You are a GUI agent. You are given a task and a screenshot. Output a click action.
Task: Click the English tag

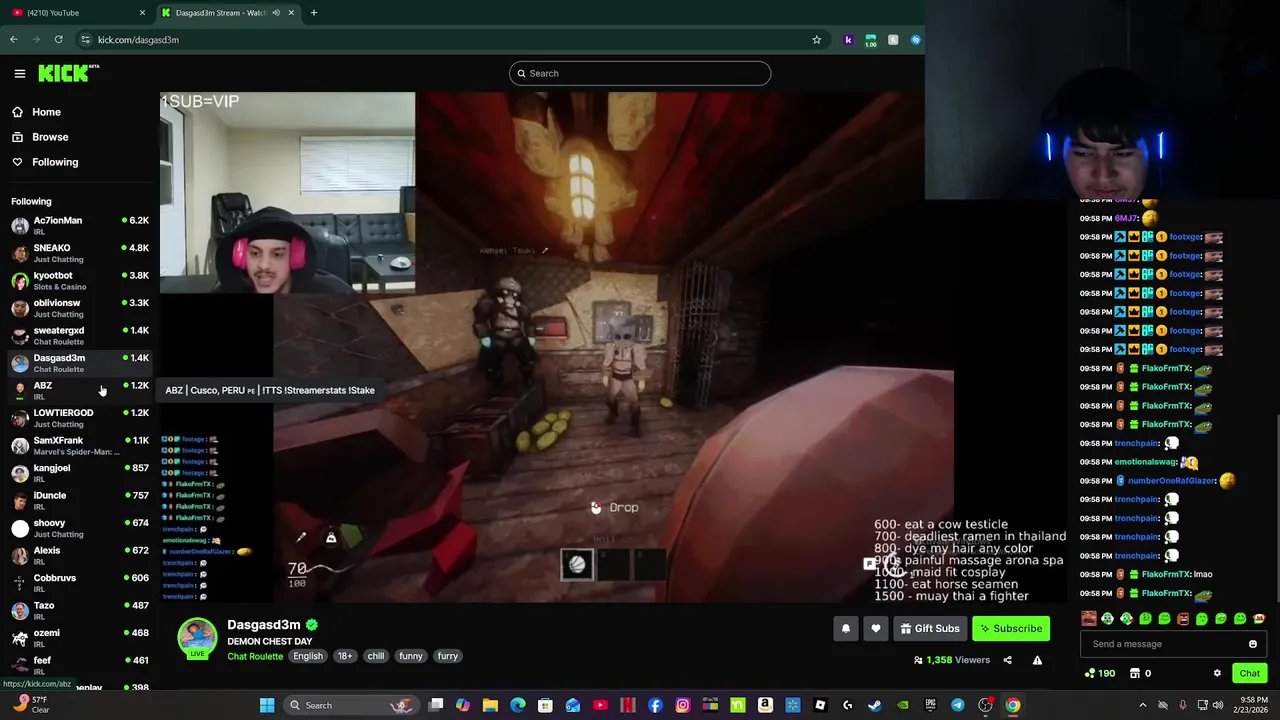[308, 656]
